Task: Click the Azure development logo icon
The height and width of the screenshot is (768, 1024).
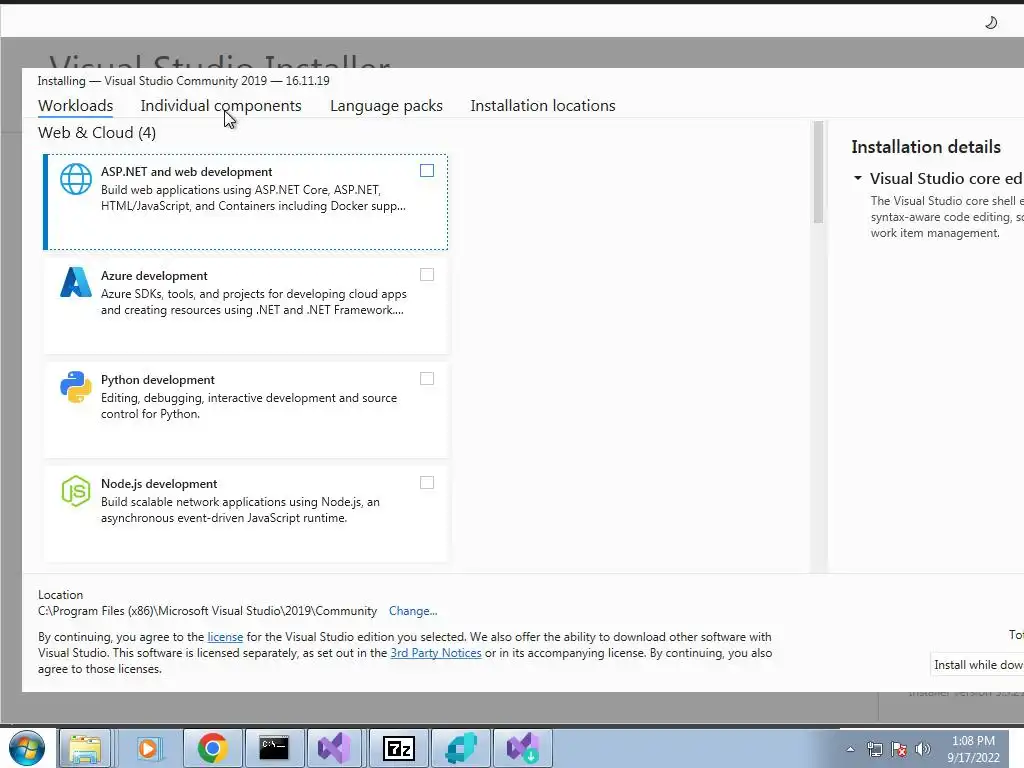Action: click(x=76, y=282)
